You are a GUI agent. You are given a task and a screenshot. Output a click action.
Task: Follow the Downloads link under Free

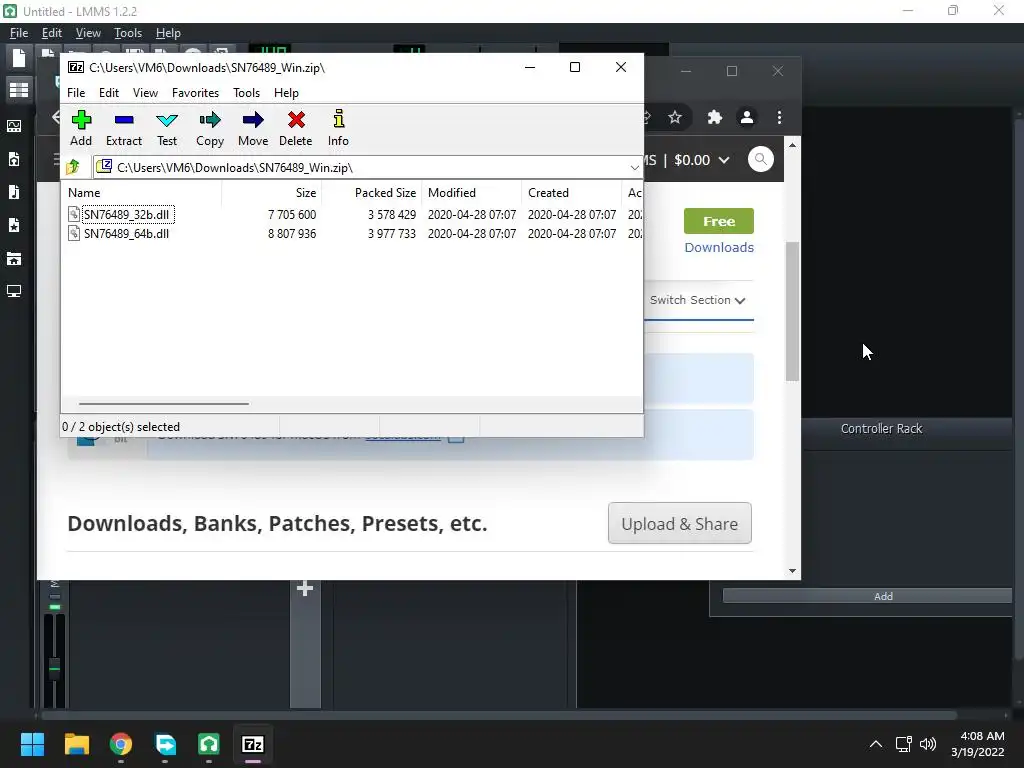coord(718,248)
